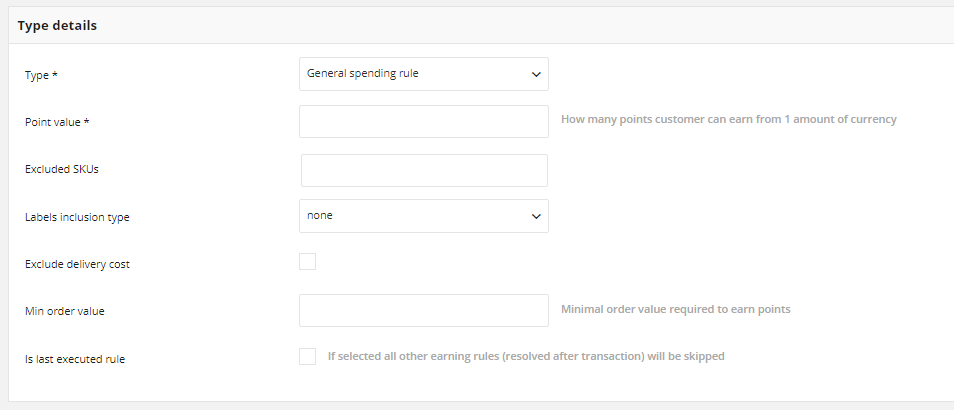Click the 'Is last executed rule' label
Viewport: 954px width, 410px height.
[75, 360]
